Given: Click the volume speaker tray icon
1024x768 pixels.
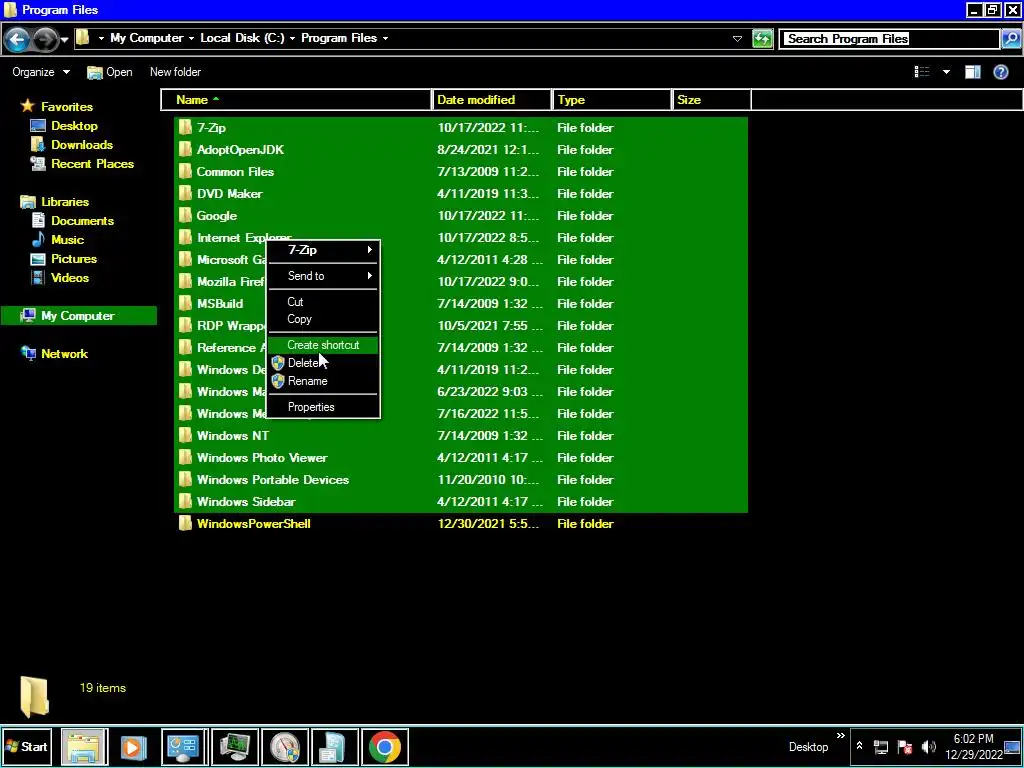Looking at the screenshot, I should click(x=928, y=746).
